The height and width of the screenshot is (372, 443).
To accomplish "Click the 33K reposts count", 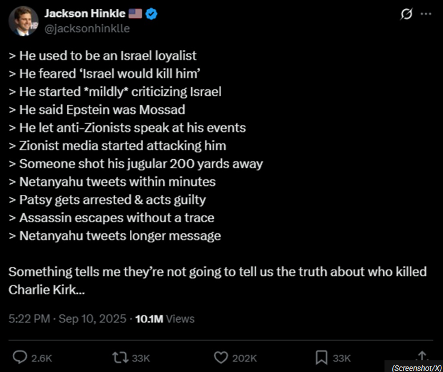I will point(141,358).
